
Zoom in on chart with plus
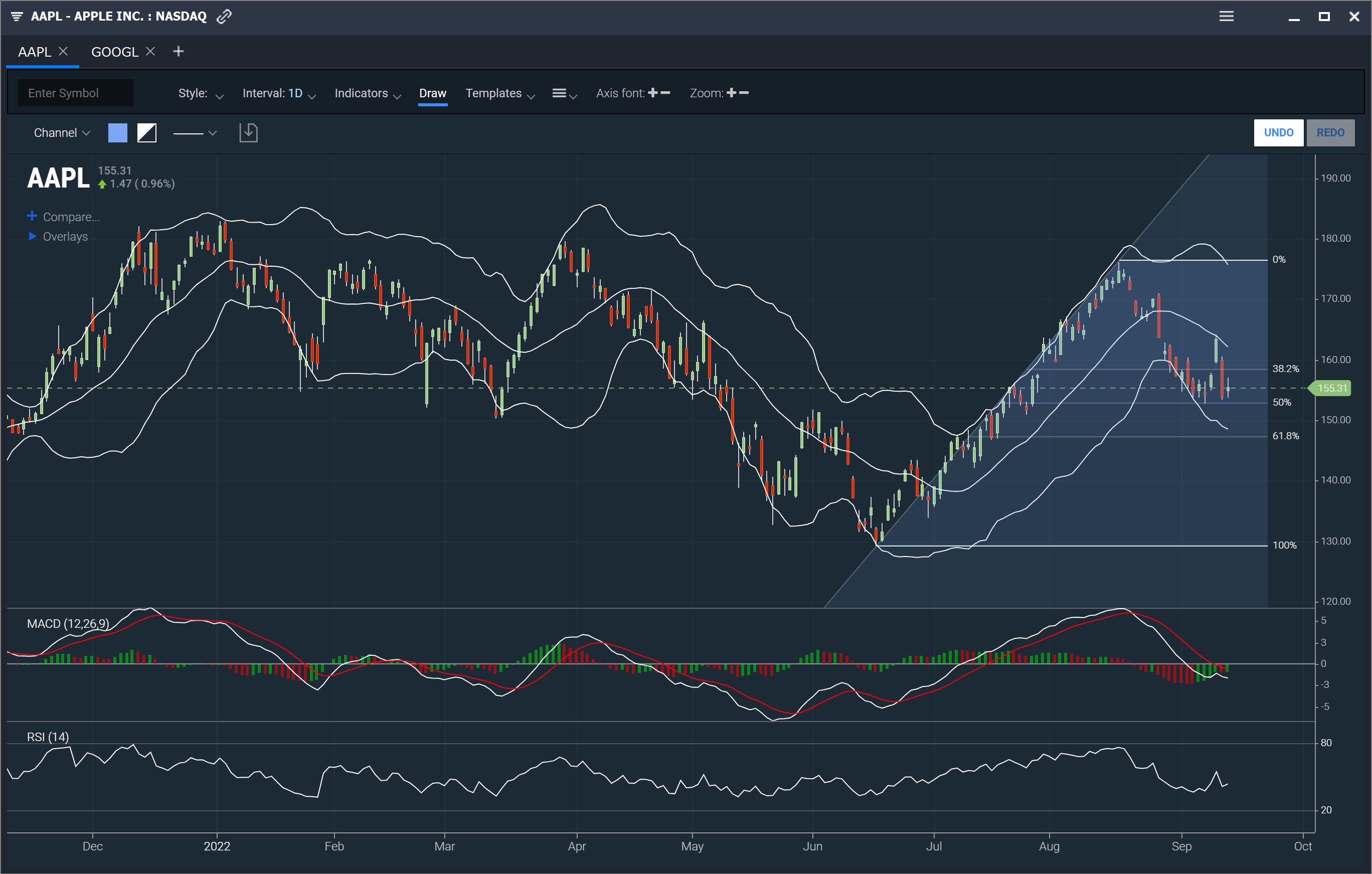click(732, 93)
